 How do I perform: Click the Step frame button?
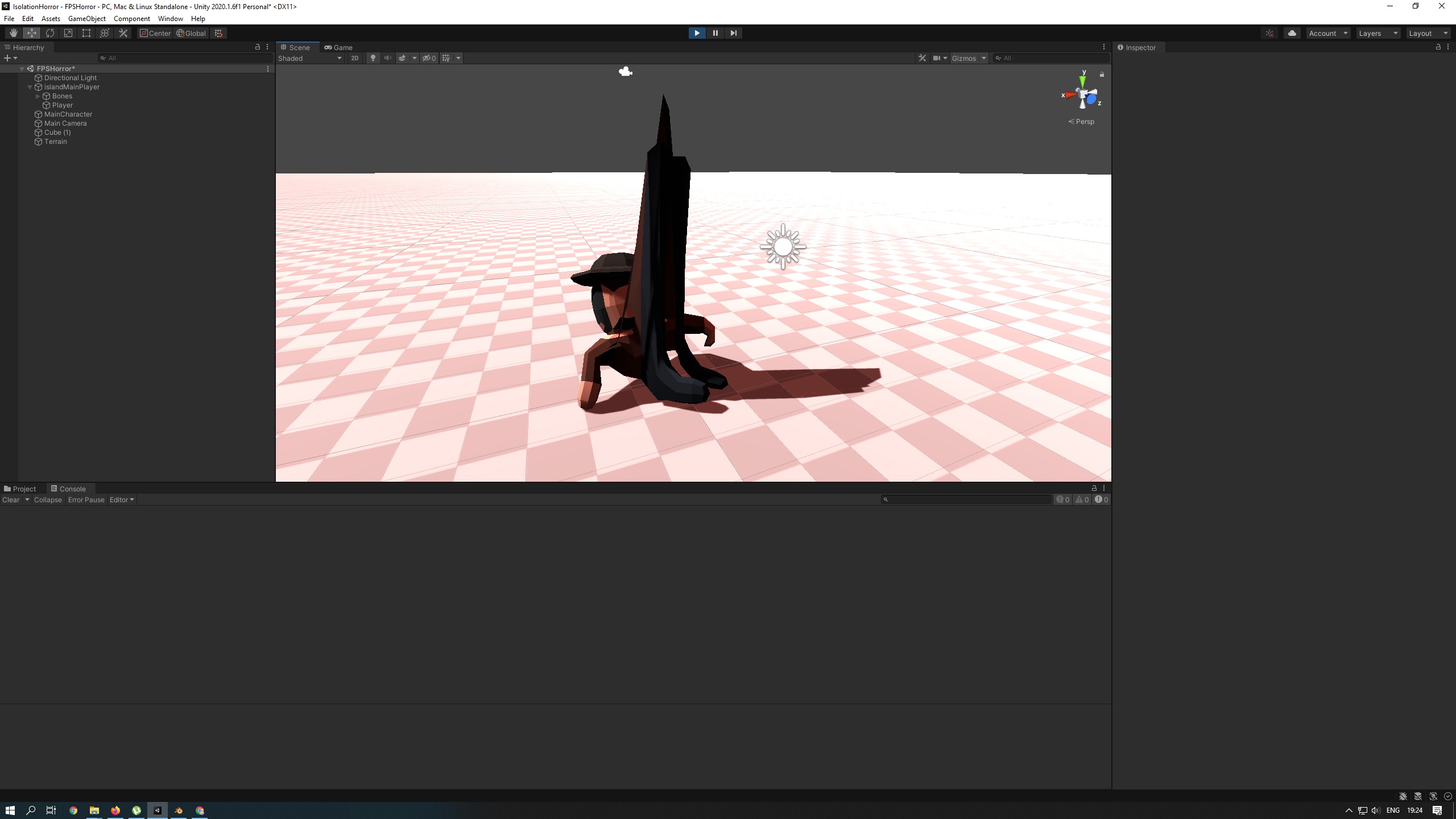[733, 33]
